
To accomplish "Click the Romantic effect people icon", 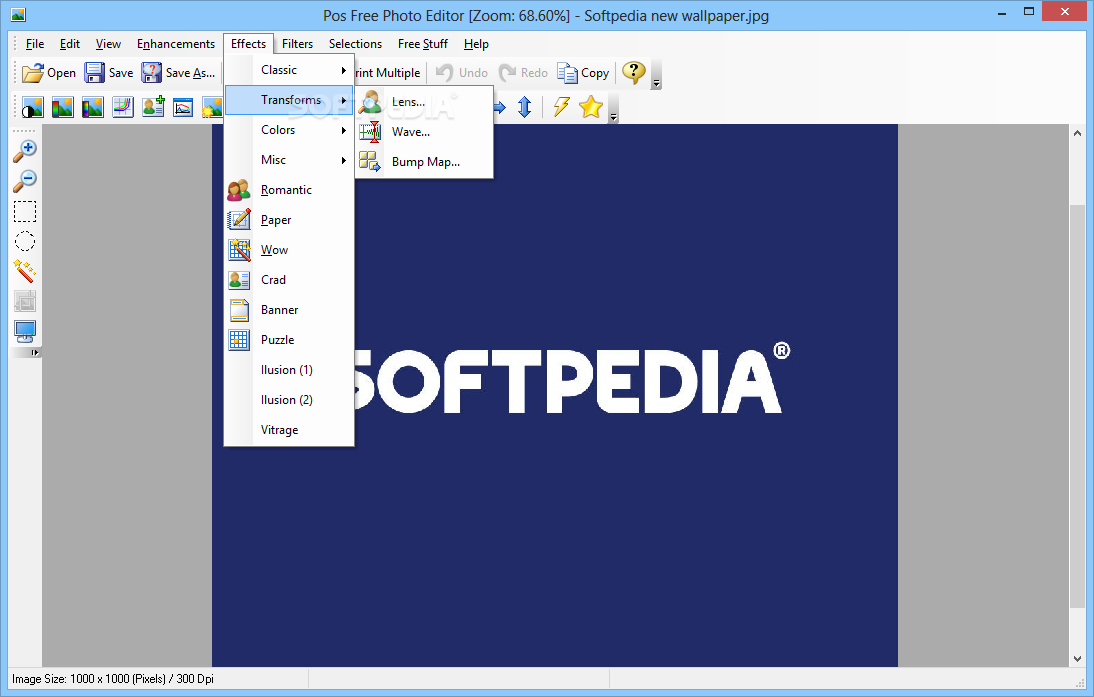I will tap(239, 190).
